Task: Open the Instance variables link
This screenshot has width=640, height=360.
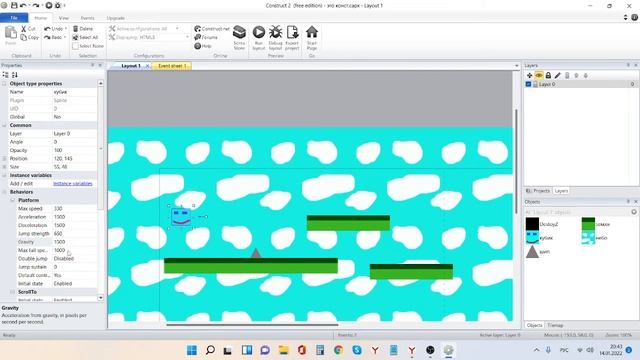Action: pyautogui.click(x=73, y=184)
